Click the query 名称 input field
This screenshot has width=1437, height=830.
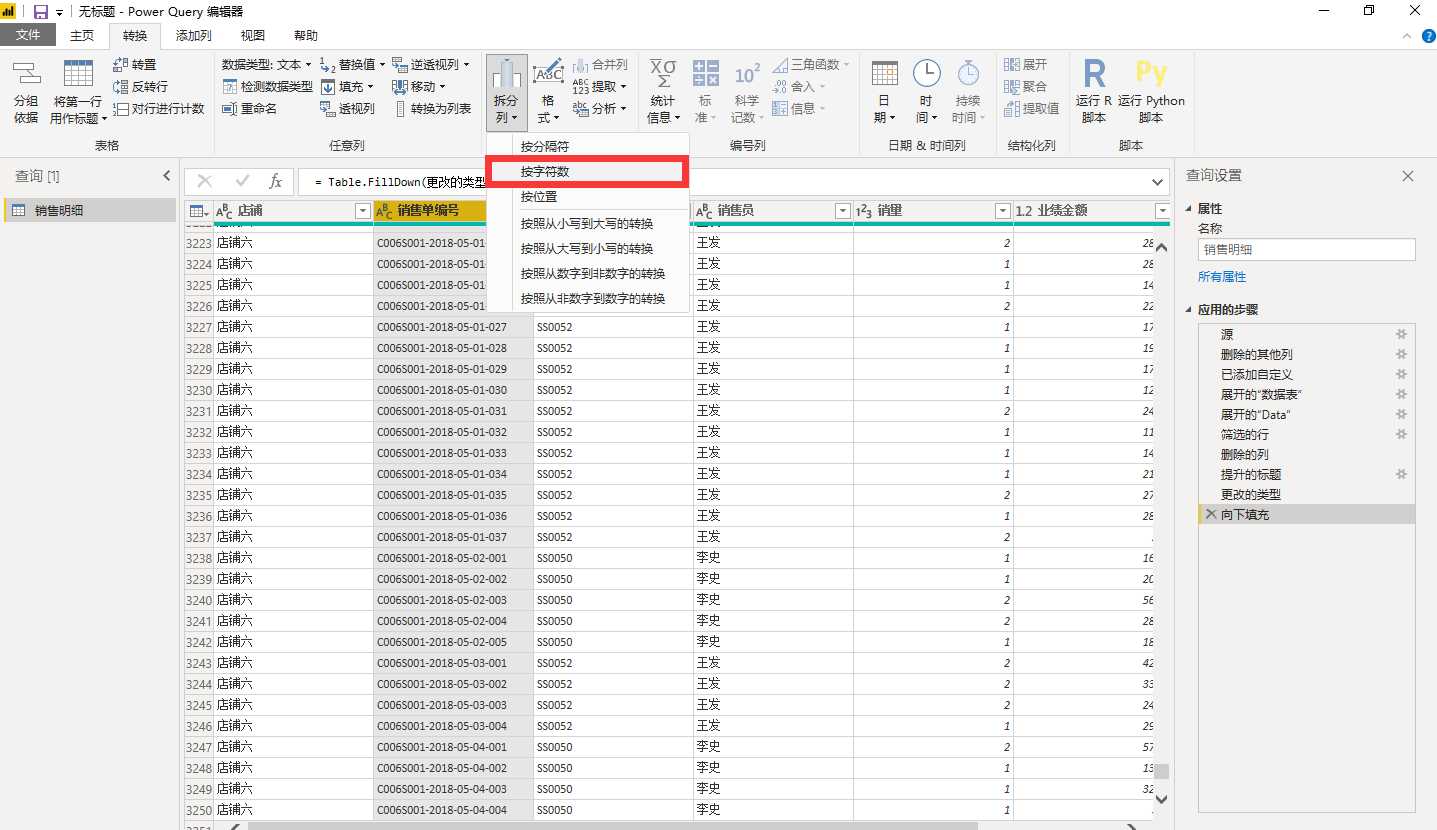point(1306,250)
